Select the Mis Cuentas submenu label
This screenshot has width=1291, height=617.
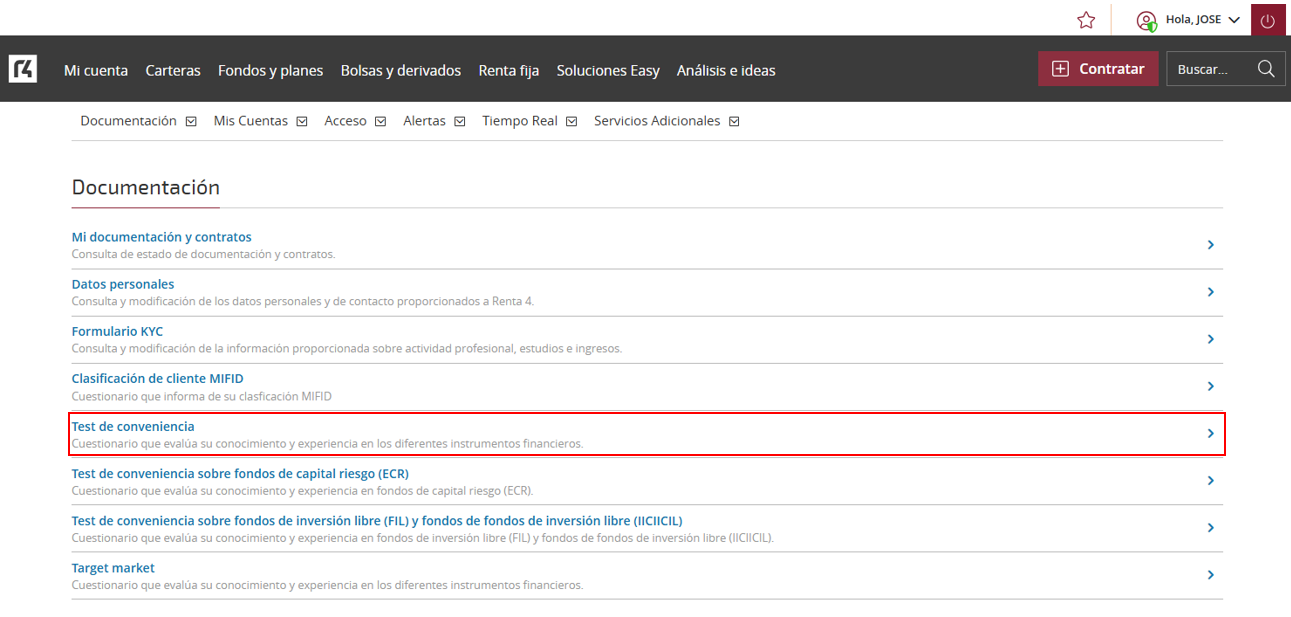coord(251,121)
